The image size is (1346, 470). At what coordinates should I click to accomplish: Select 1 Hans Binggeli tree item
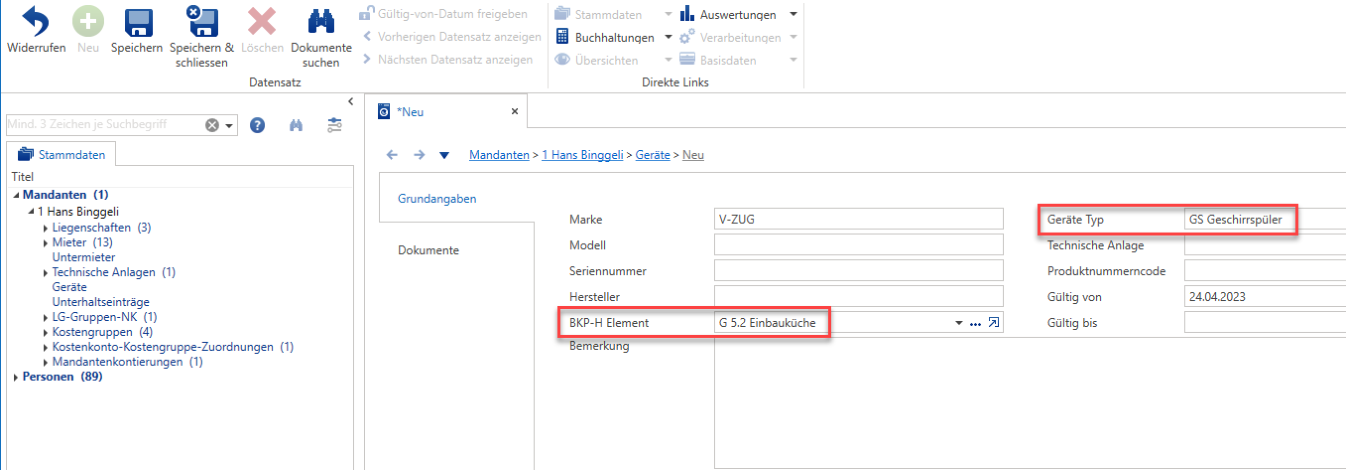[78, 212]
